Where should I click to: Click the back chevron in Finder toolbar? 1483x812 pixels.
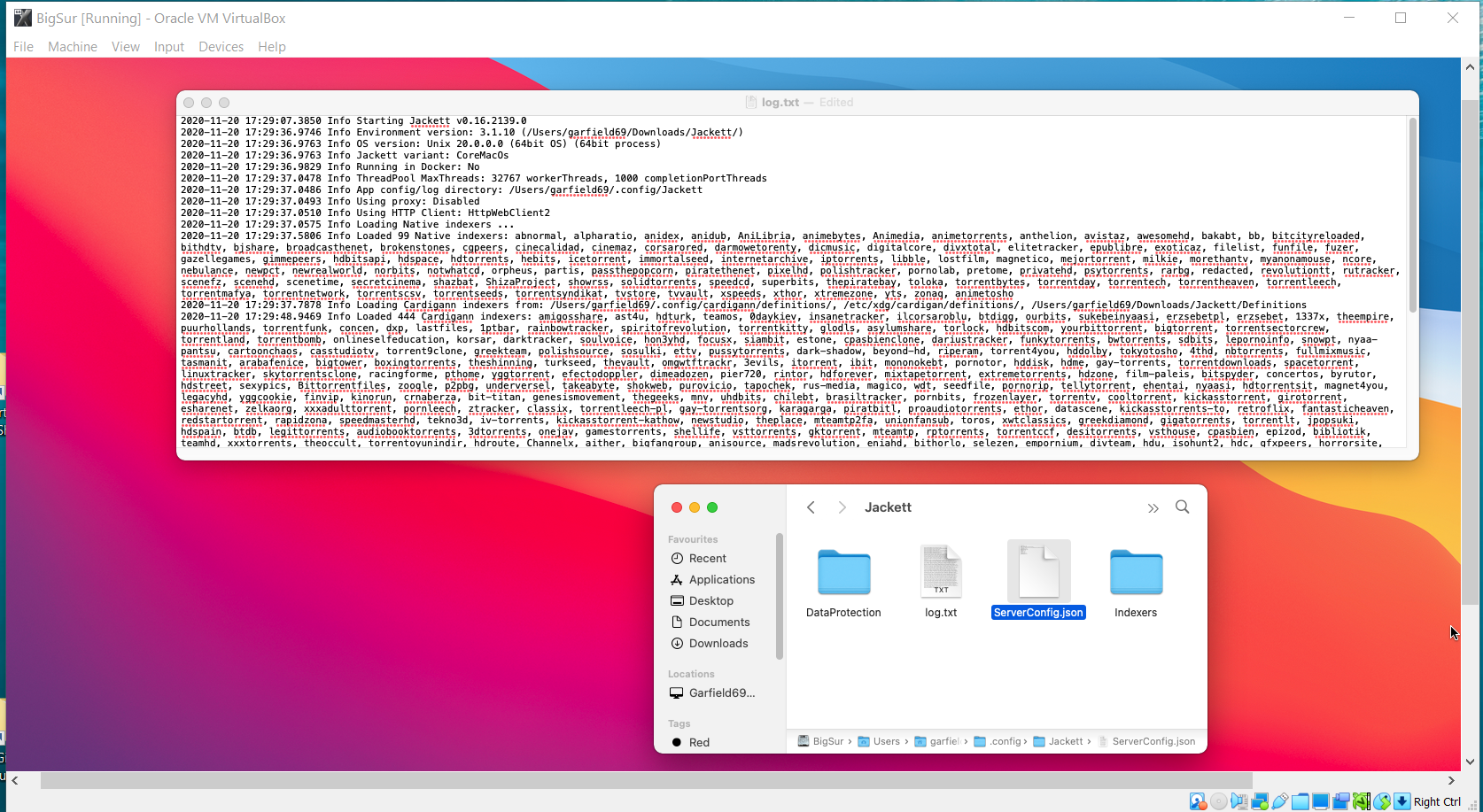point(811,507)
